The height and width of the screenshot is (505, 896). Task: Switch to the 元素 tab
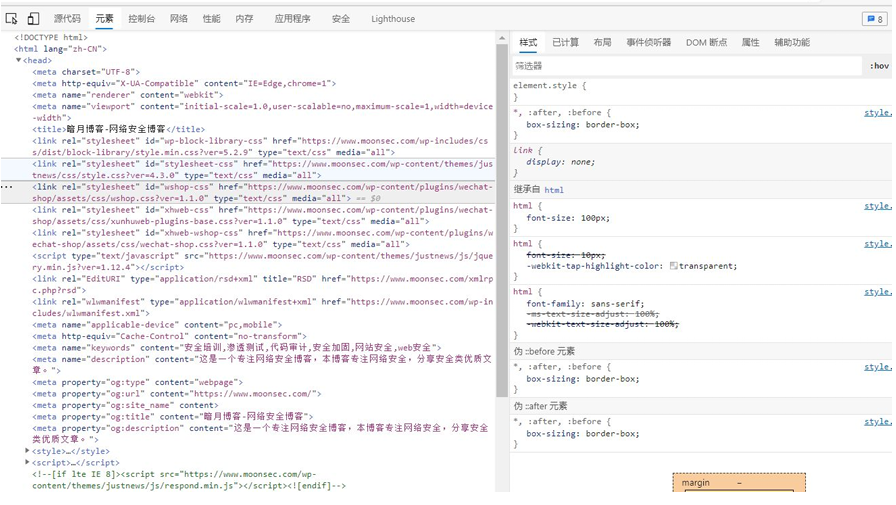[x=105, y=19]
